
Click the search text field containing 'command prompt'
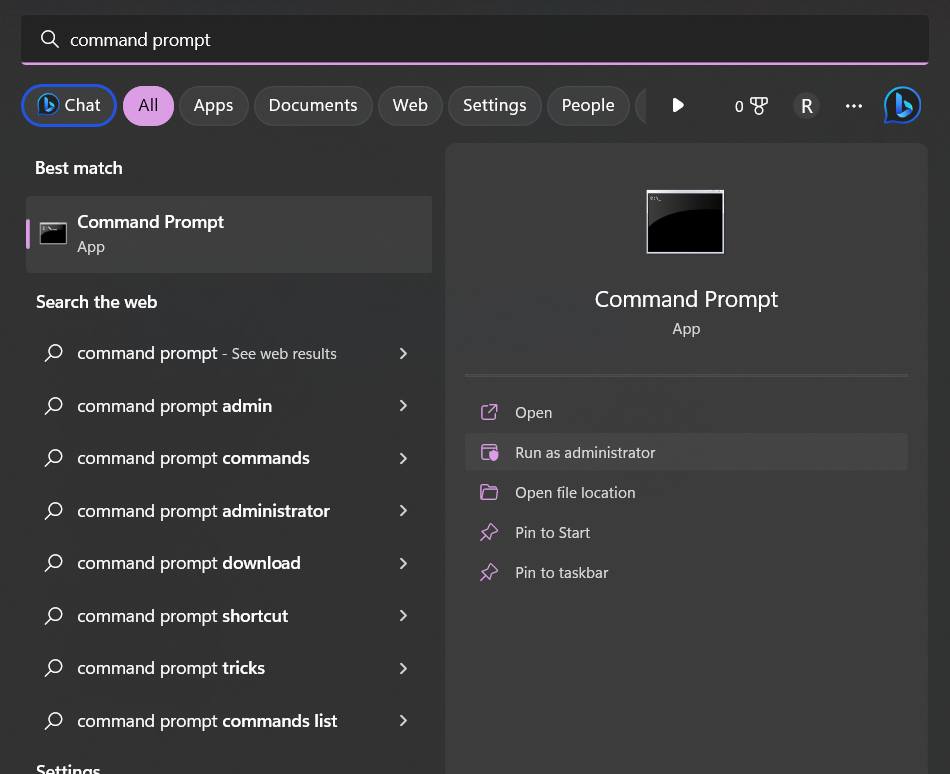pyautogui.click(x=474, y=39)
